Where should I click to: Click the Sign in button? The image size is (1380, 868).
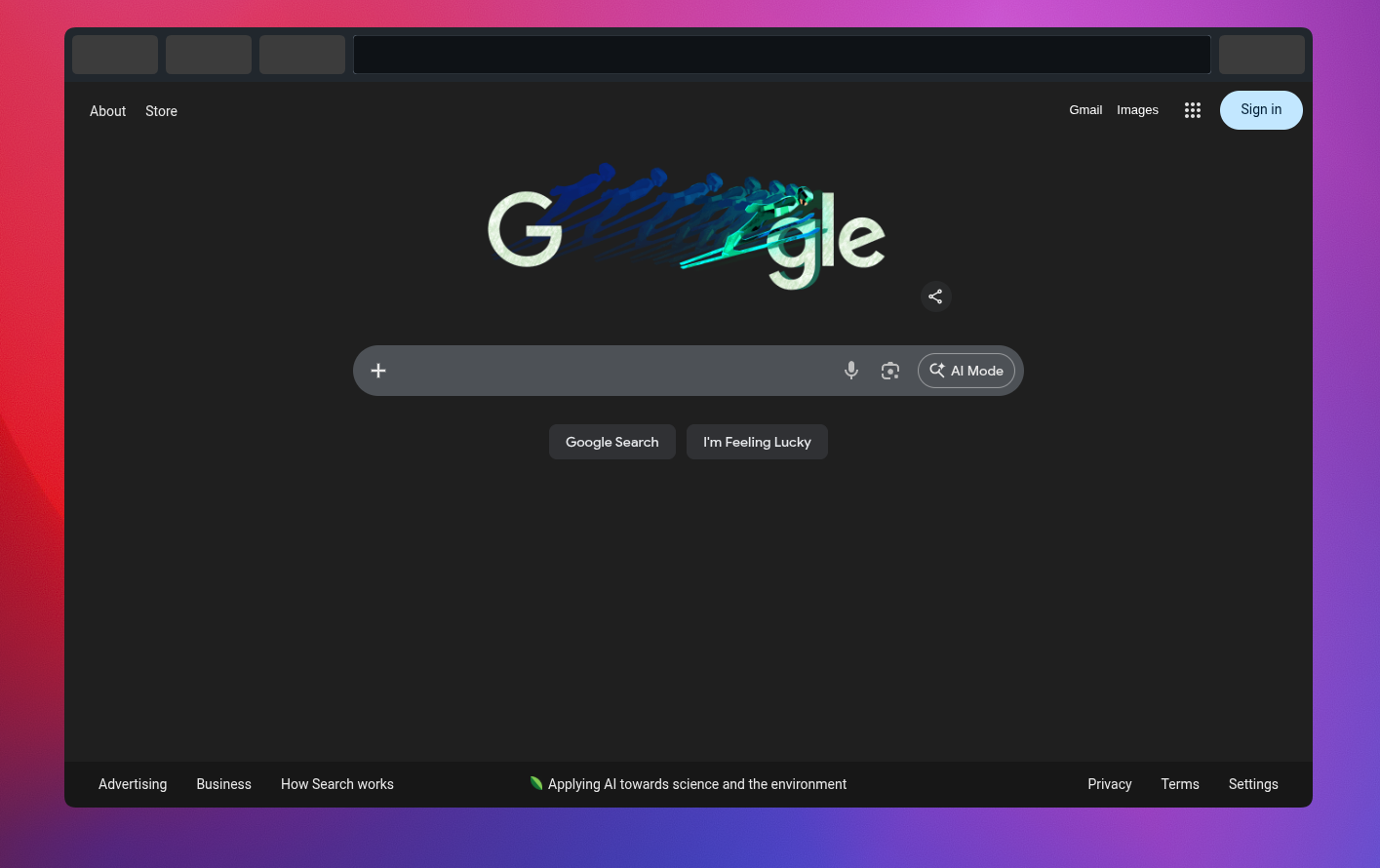point(1261,110)
